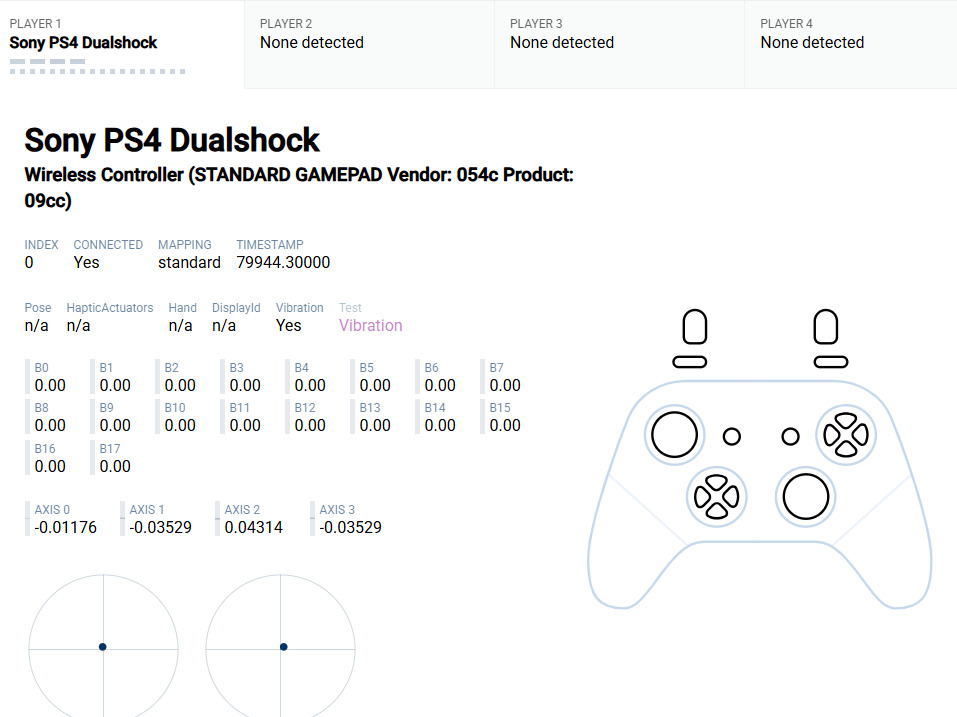Screen dimensions: 957x717
Task: Click the Vibration test link
Action: [x=370, y=325]
